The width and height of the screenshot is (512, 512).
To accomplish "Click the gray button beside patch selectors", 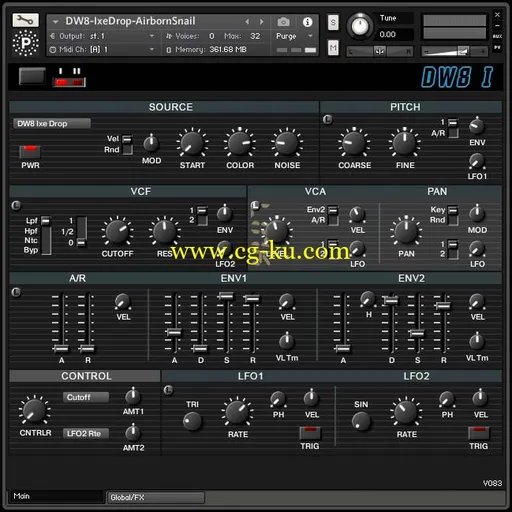I will click(32, 76).
